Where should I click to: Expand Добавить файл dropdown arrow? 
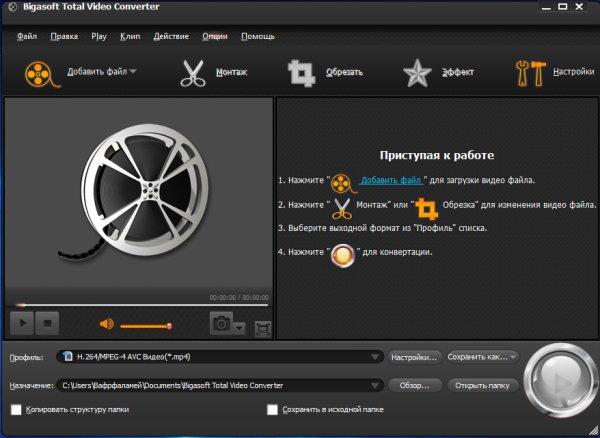[133, 71]
